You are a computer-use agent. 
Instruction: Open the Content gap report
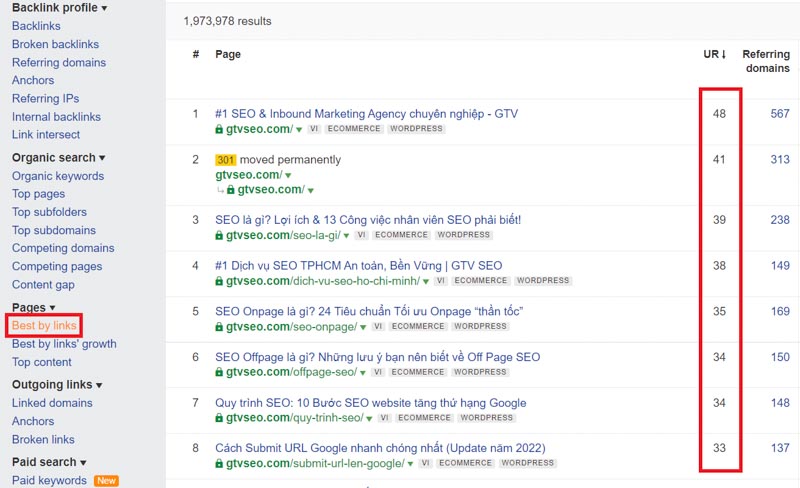click(43, 285)
